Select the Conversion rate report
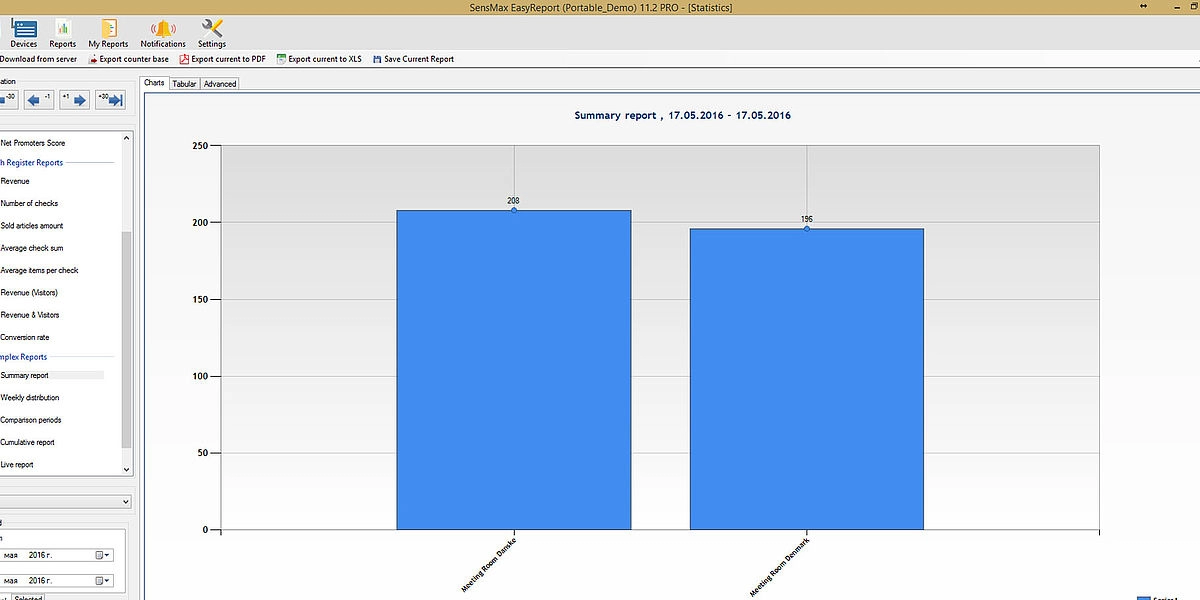Image resolution: width=1200 pixels, height=600 pixels. pyautogui.click(x=25, y=337)
